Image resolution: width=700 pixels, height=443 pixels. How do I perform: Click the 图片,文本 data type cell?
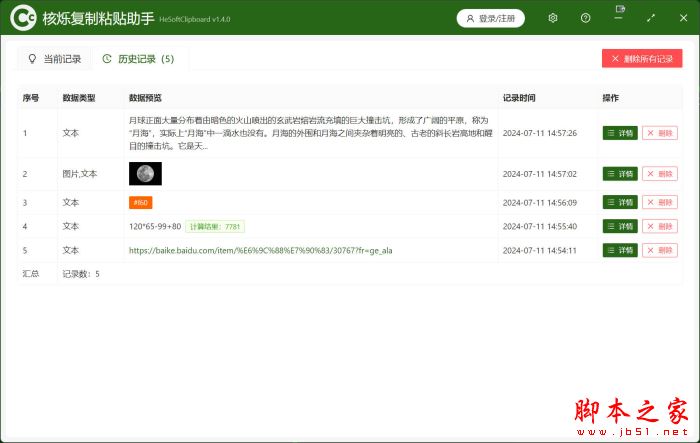pos(79,174)
